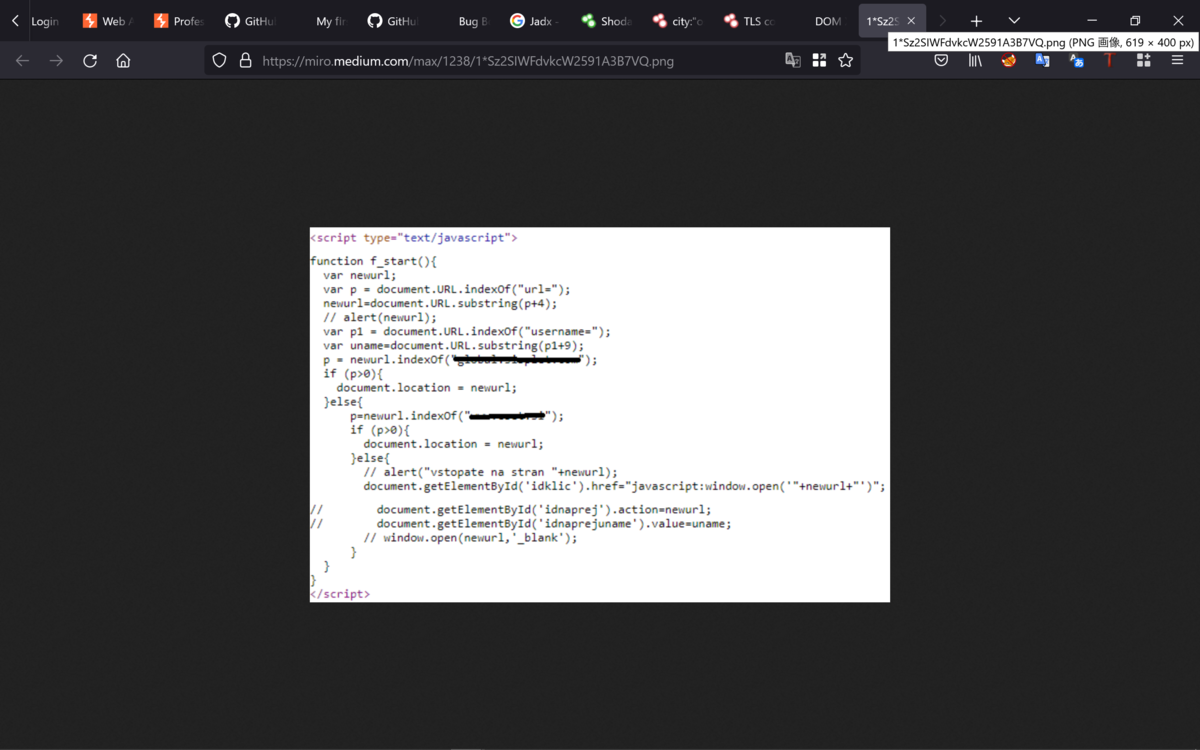Open the orange fox extension icon

pyautogui.click(x=1009, y=61)
